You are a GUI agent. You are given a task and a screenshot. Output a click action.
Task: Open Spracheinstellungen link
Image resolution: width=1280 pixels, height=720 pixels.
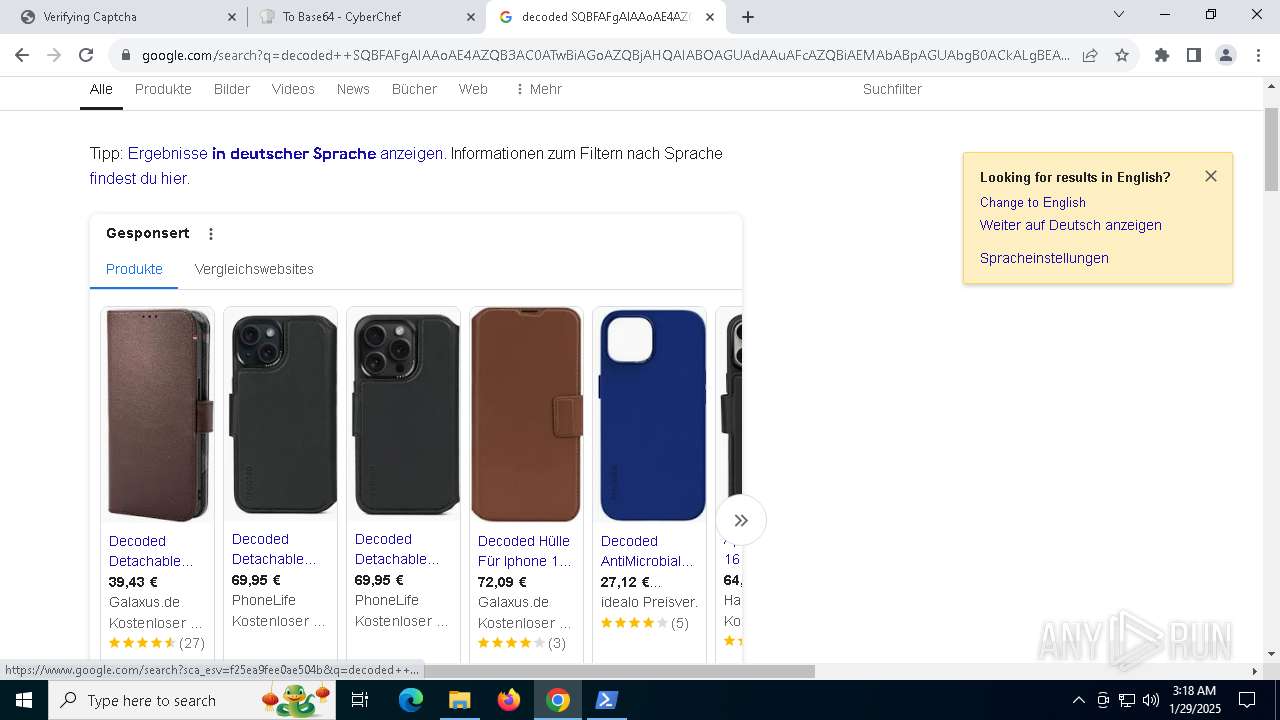(x=1044, y=258)
